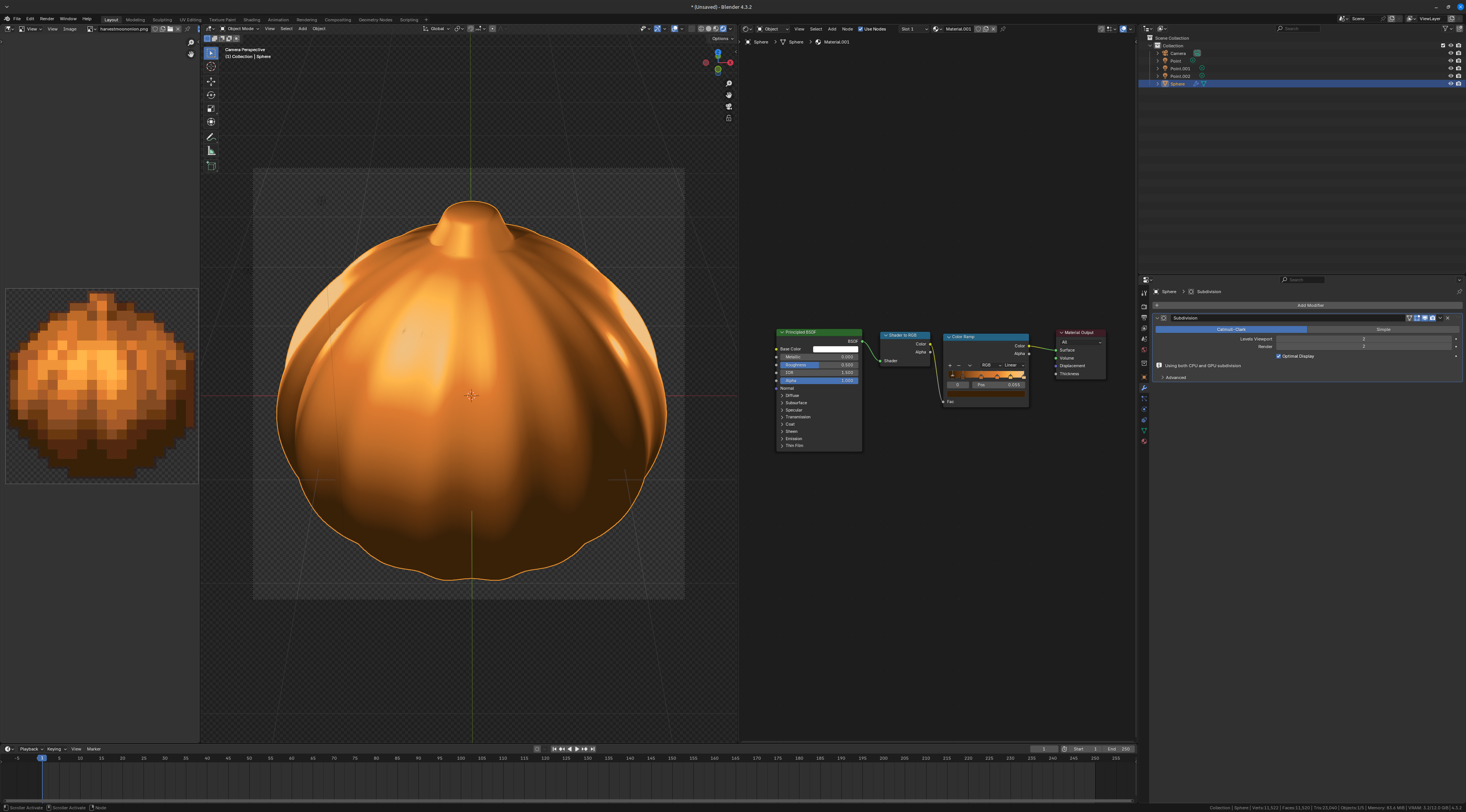Click the viewport zoom magnifier gizmo
Screen dimensions: 1466x812
click(728, 84)
